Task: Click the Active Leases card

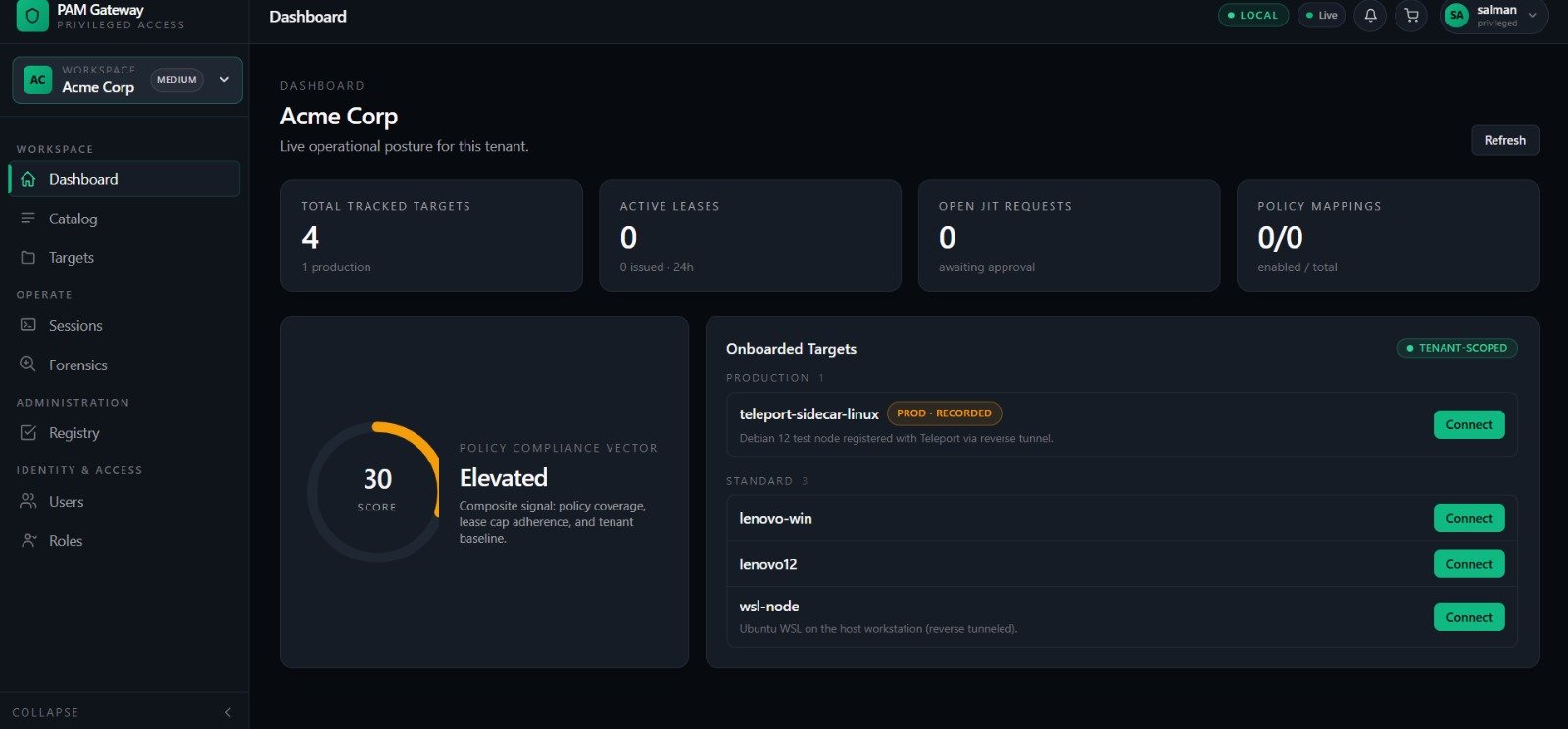Action: [750, 235]
